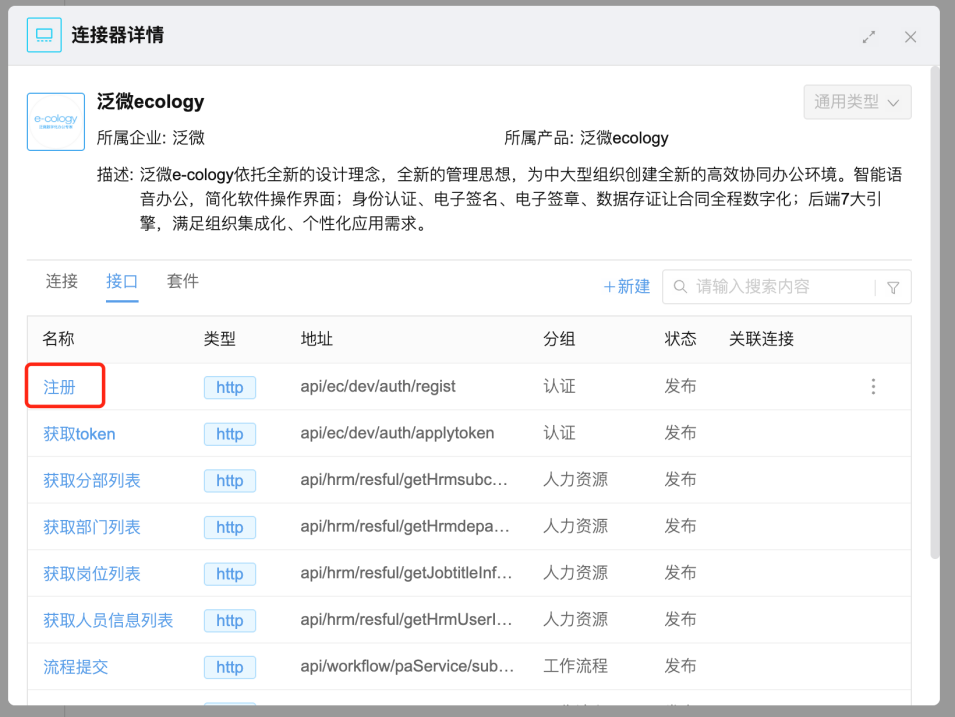Click the http tag in 获取岗位列表 row

[x=230, y=574]
